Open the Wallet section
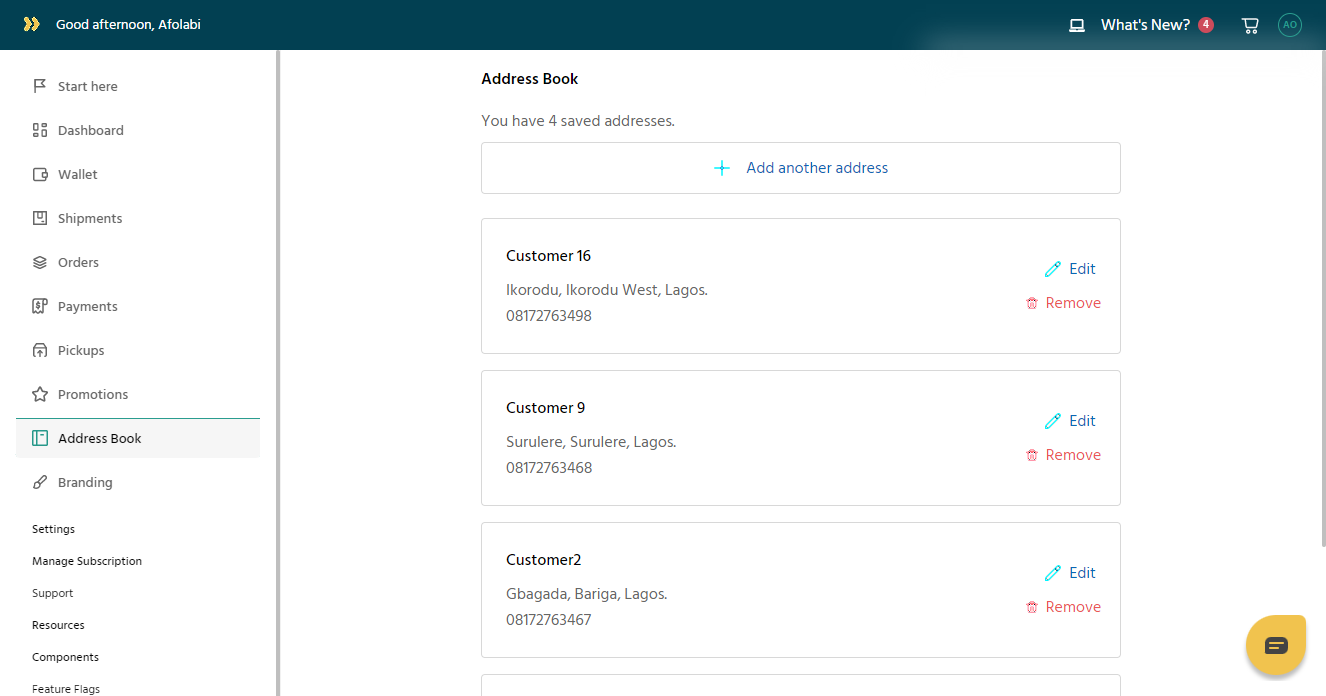This screenshot has height=696, width=1326. click(x=138, y=174)
